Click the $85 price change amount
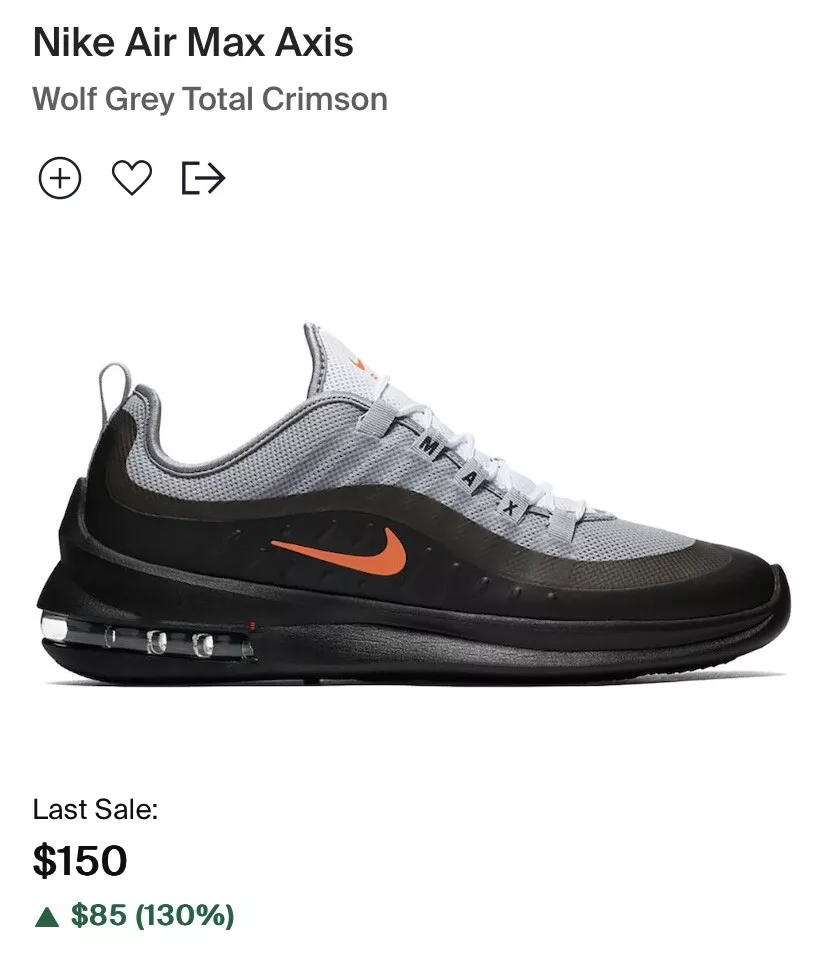Image resolution: width=828 pixels, height=956 pixels. click(99, 915)
